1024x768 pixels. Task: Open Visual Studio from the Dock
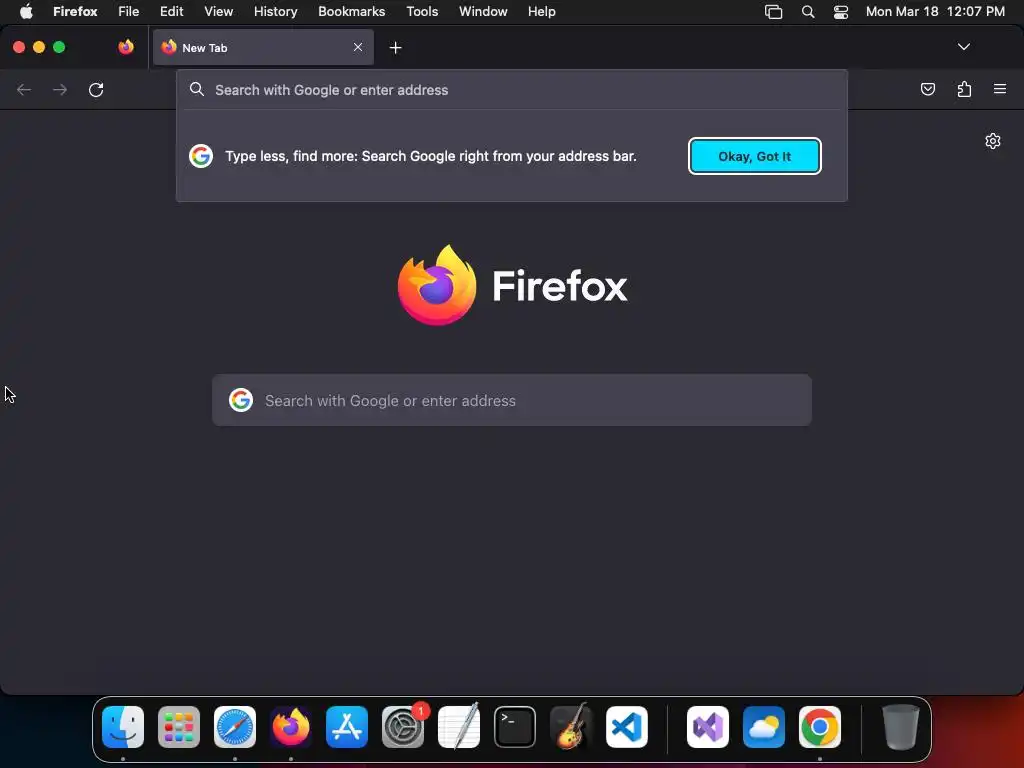[708, 727]
